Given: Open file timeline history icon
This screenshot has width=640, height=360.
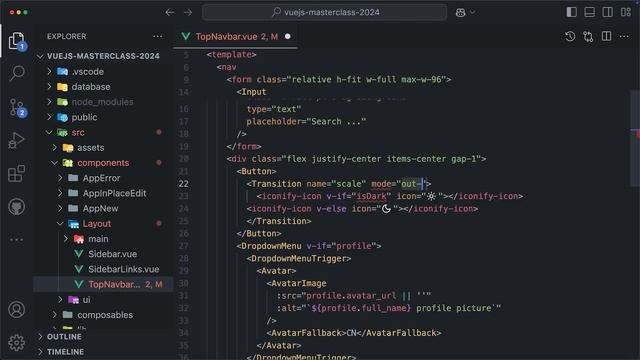Looking at the screenshot, I should point(570,36).
